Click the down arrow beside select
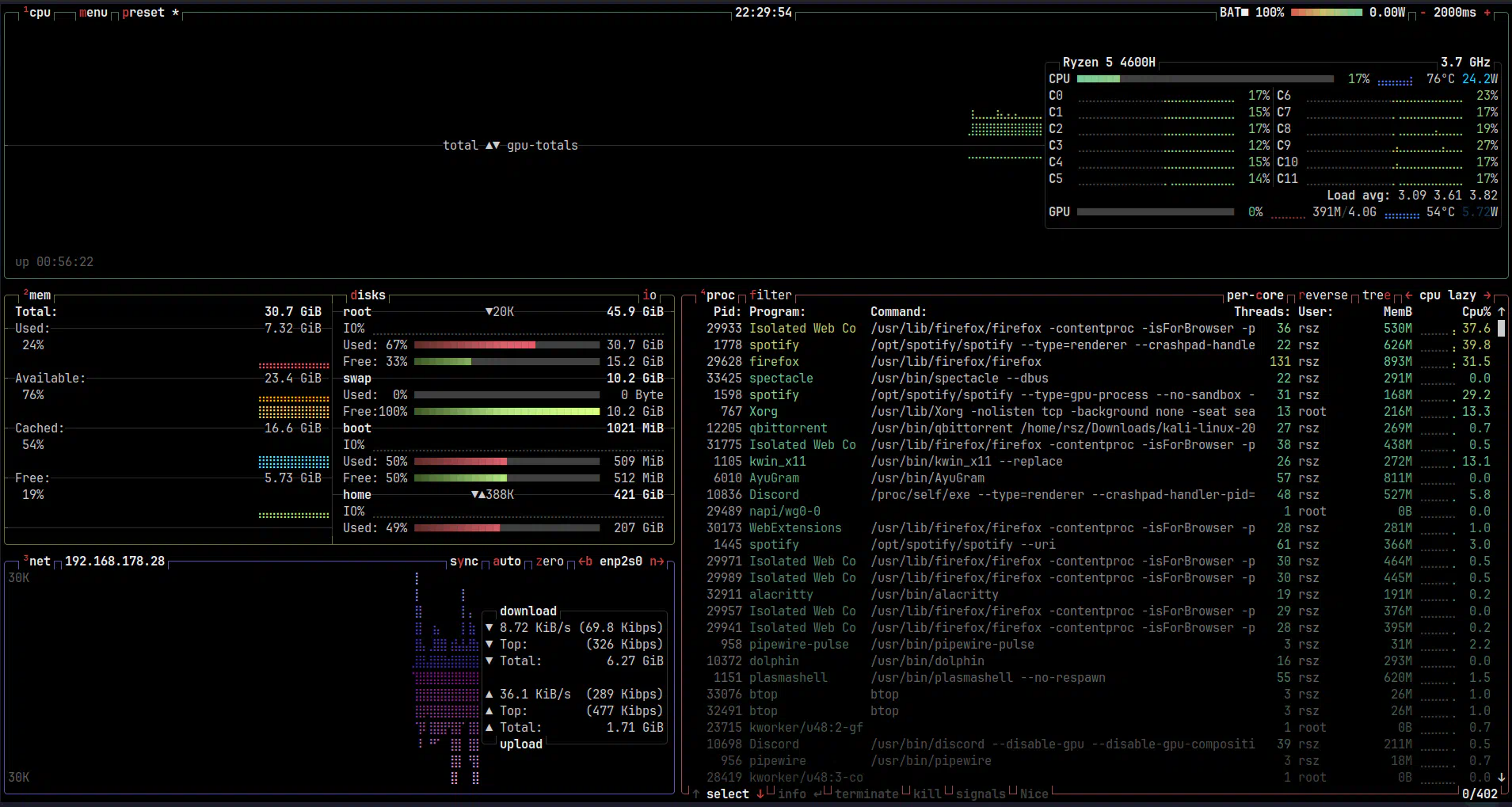Screen dimensions: 1512x807 click(x=760, y=794)
